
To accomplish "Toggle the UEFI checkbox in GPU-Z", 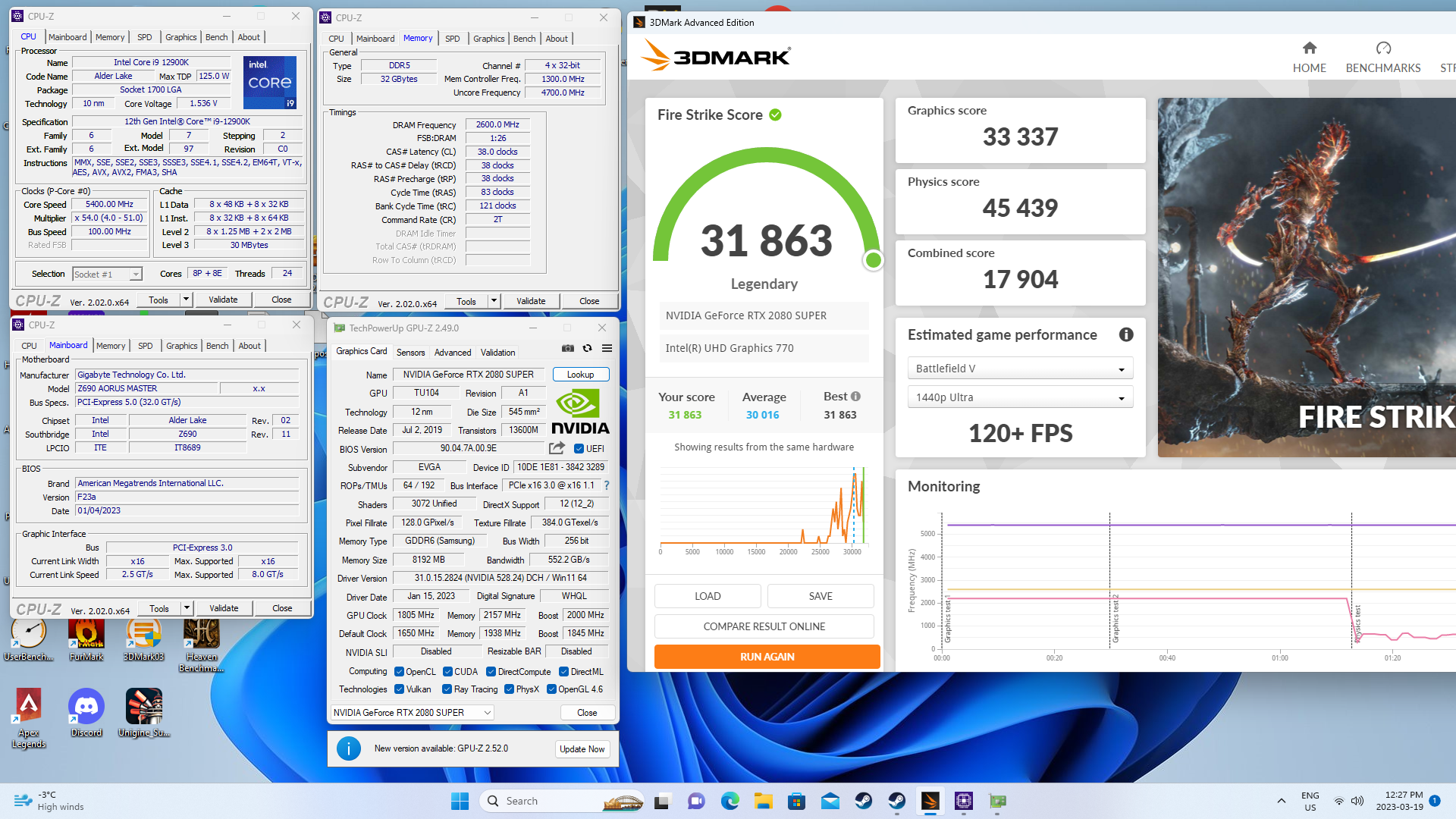I will tap(579, 448).
